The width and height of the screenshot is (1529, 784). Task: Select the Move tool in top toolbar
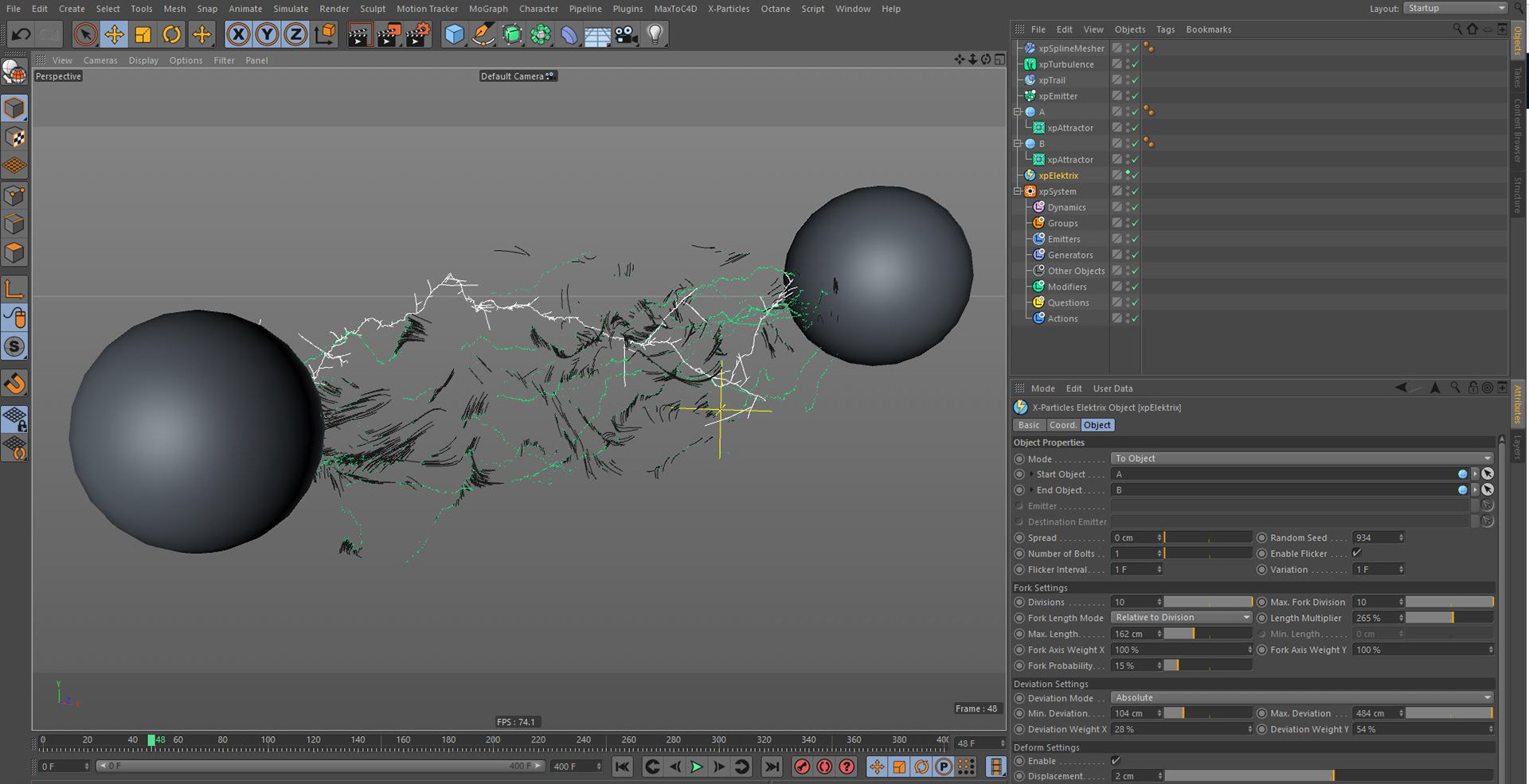(x=114, y=34)
